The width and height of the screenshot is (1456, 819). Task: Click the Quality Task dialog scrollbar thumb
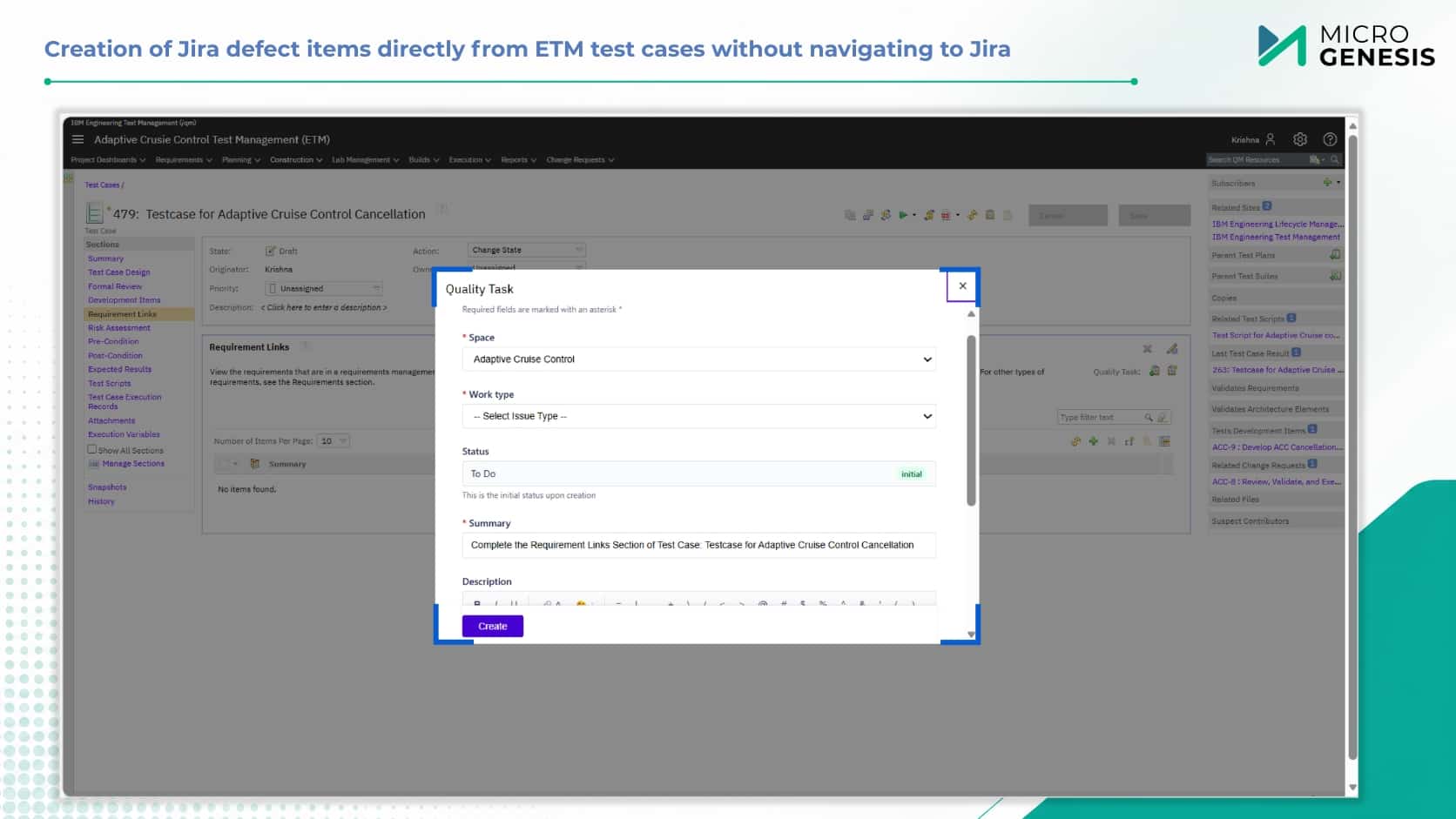pyautogui.click(x=971, y=420)
